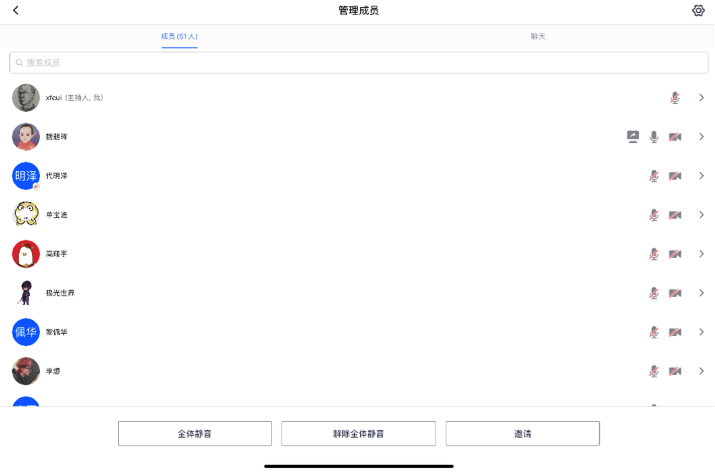This screenshot has width=715, height=472.
Task: Expand options chevron for xfcui host row
Action: coord(701,98)
